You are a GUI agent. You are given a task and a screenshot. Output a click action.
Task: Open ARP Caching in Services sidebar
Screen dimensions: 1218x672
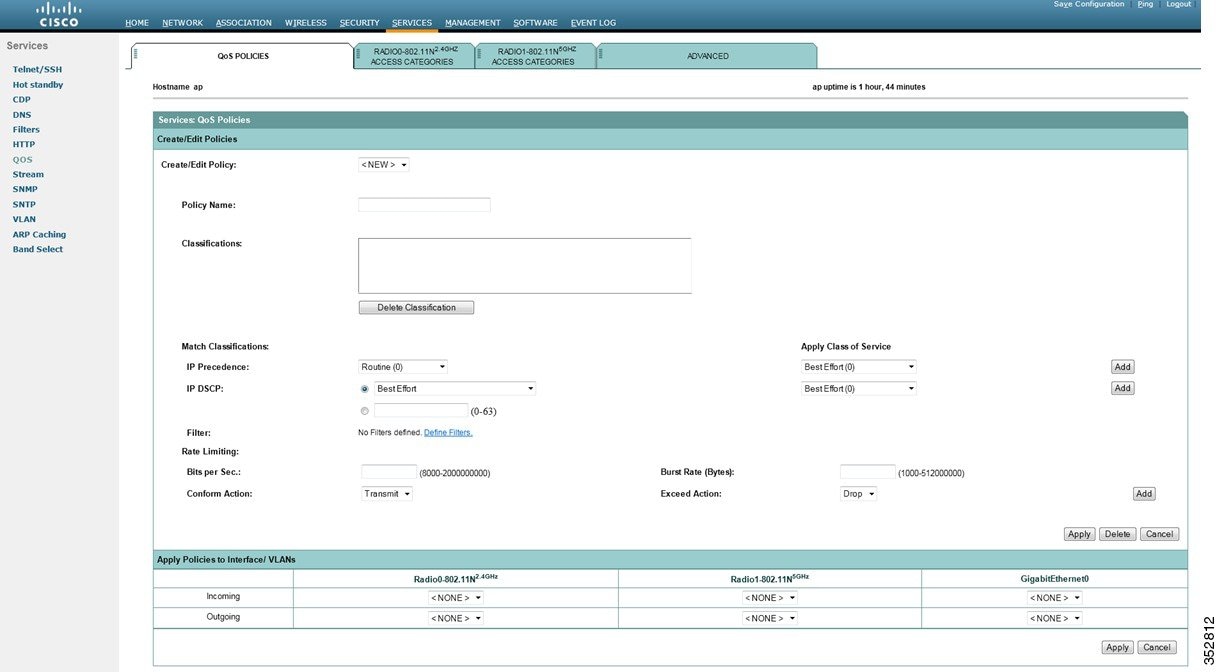coord(39,235)
